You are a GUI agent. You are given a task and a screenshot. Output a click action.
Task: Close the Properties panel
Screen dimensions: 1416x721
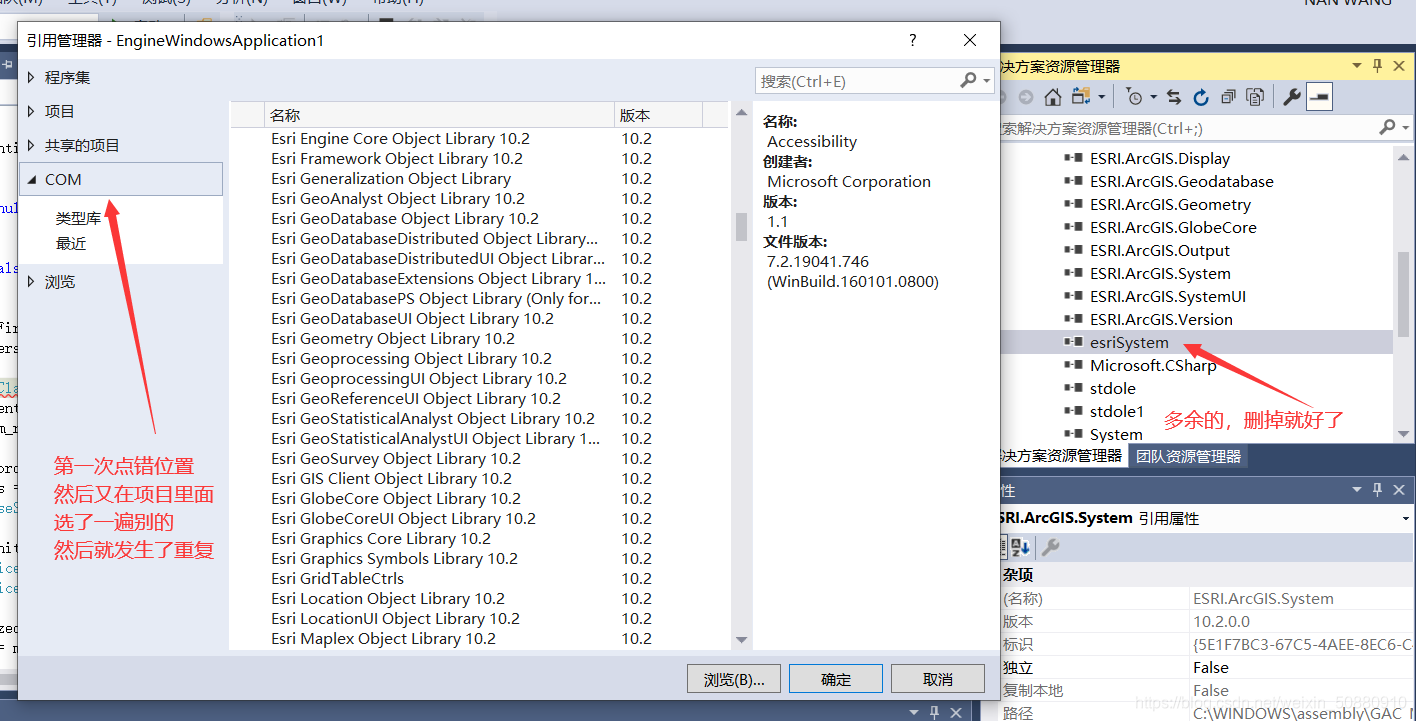[1399, 490]
